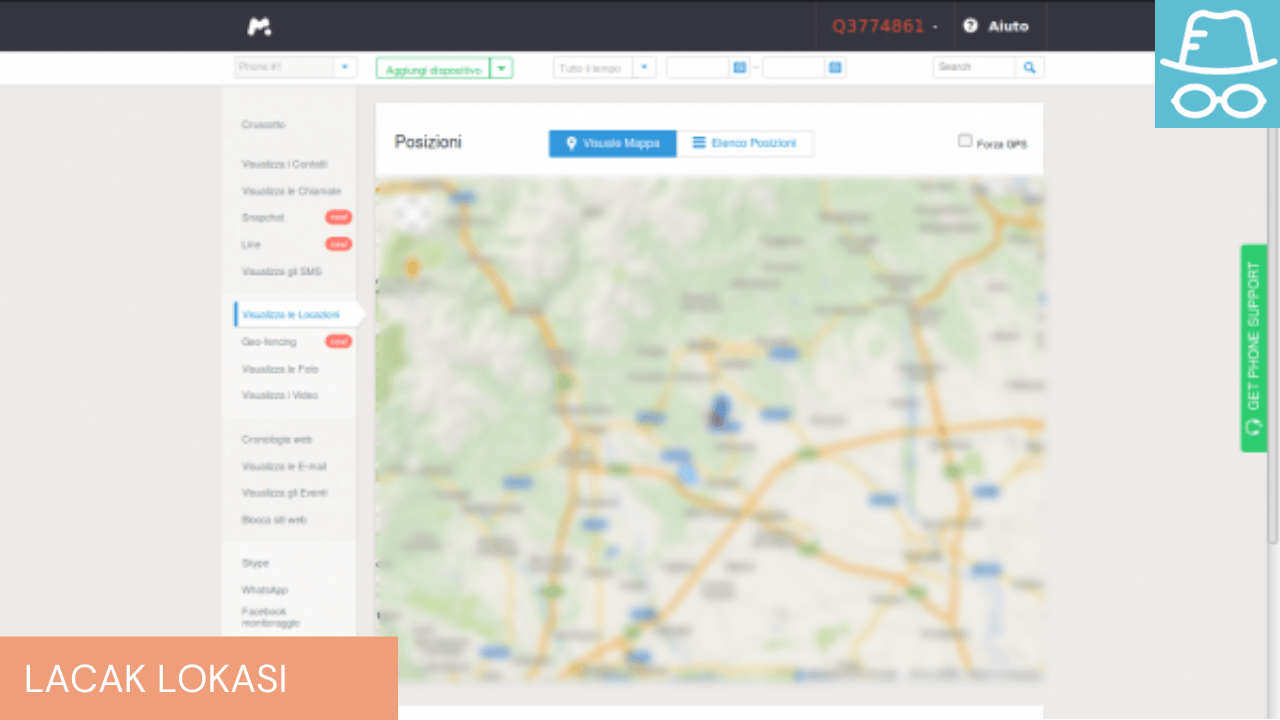1280x720 pixels.
Task: Open the account Q3774861 dropdown
Action: click(885, 26)
